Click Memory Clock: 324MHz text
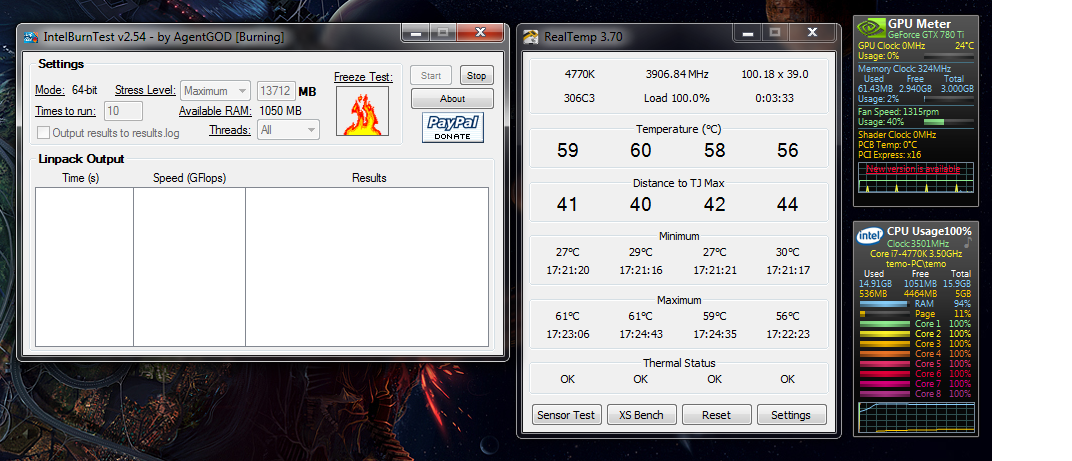This screenshot has width=1072, height=461. coord(904,69)
